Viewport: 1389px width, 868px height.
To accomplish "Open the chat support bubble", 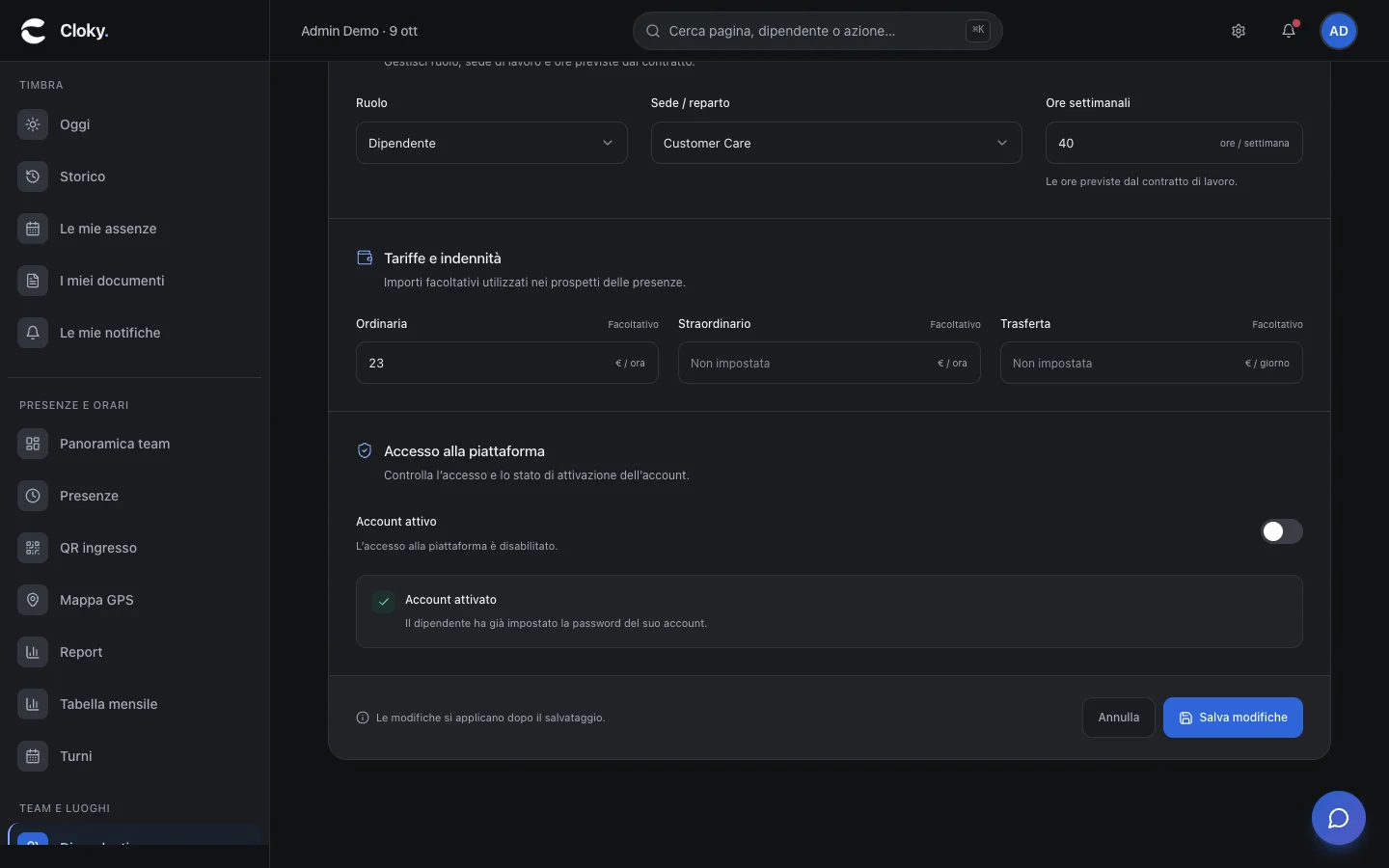I will point(1339,818).
